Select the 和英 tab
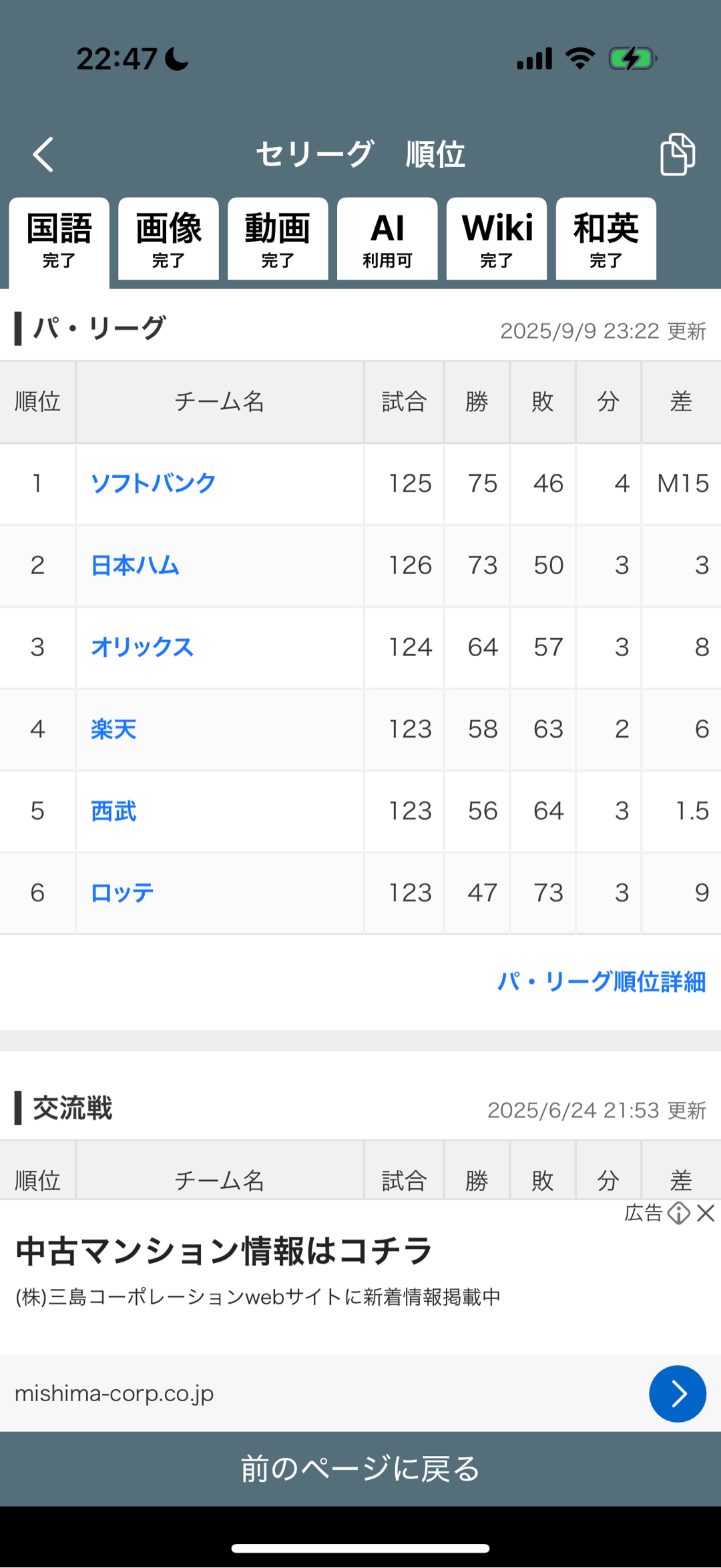 [606, 240]
